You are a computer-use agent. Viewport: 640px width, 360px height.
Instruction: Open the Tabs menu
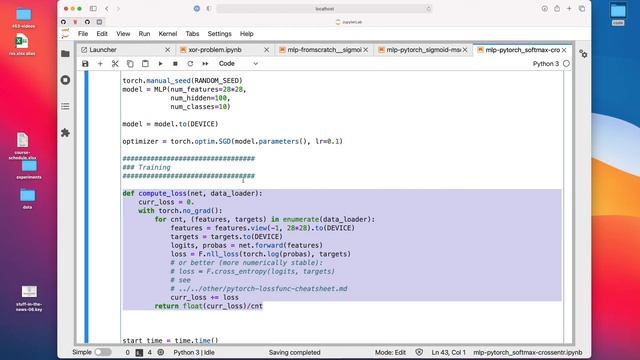tap(192, 34)
